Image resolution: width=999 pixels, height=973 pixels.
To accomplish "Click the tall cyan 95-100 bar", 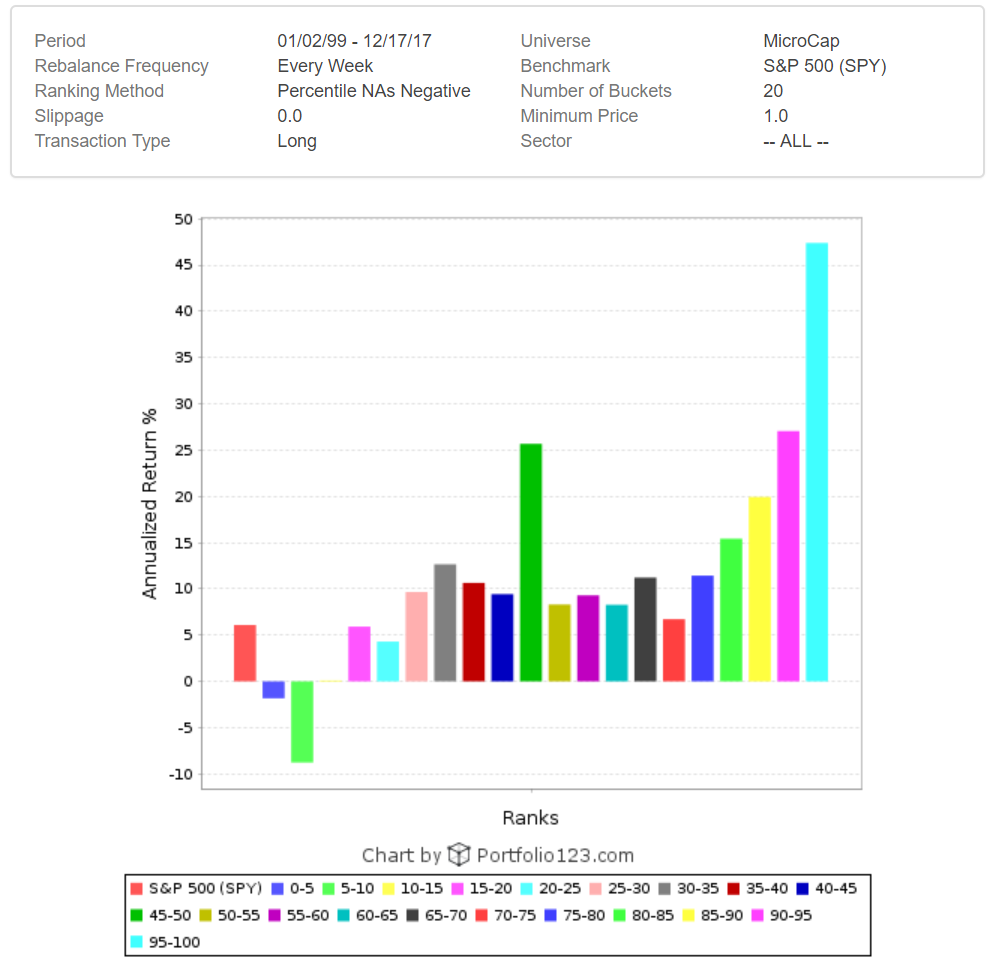I will (x=817, y=462).
